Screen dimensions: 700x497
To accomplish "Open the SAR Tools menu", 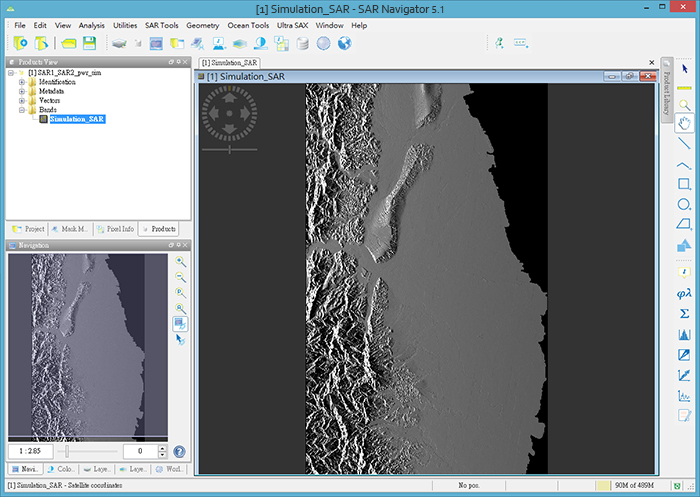I will [x=162, y=24].
